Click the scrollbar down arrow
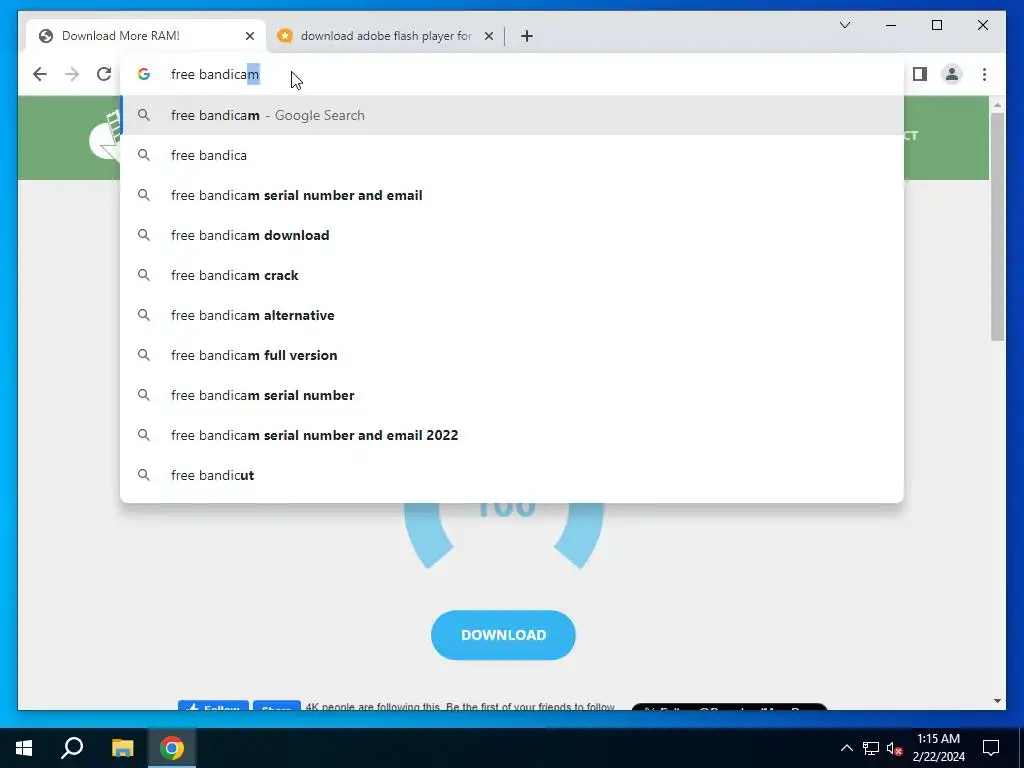 (997, 701)
